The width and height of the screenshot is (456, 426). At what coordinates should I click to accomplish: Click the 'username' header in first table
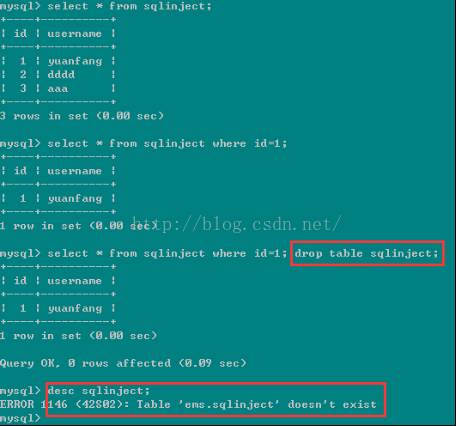pos(74,34)
